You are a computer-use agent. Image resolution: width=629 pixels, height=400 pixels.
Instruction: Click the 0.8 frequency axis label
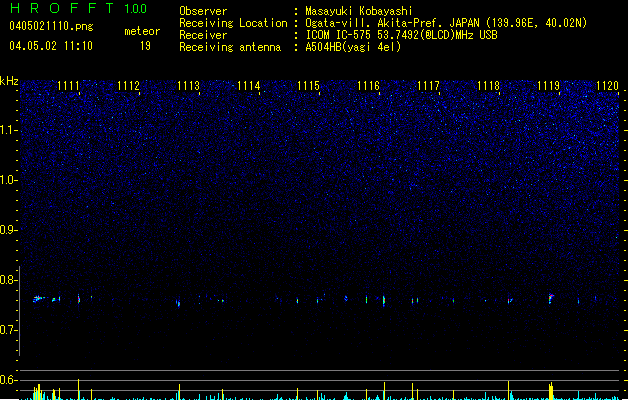(x=9, y=280)
